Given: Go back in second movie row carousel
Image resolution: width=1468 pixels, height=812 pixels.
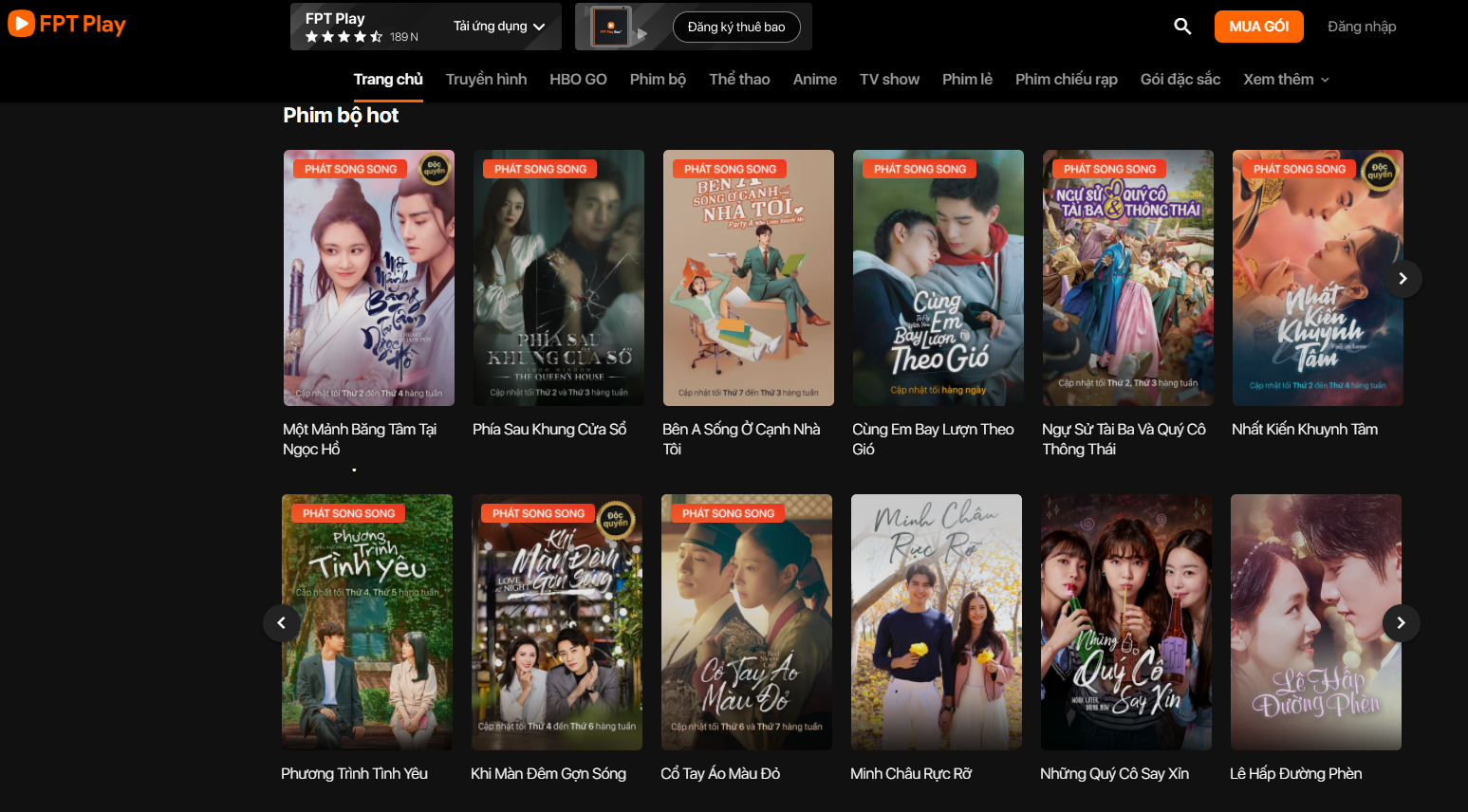Looking at the screenshot, I should 281,622.
